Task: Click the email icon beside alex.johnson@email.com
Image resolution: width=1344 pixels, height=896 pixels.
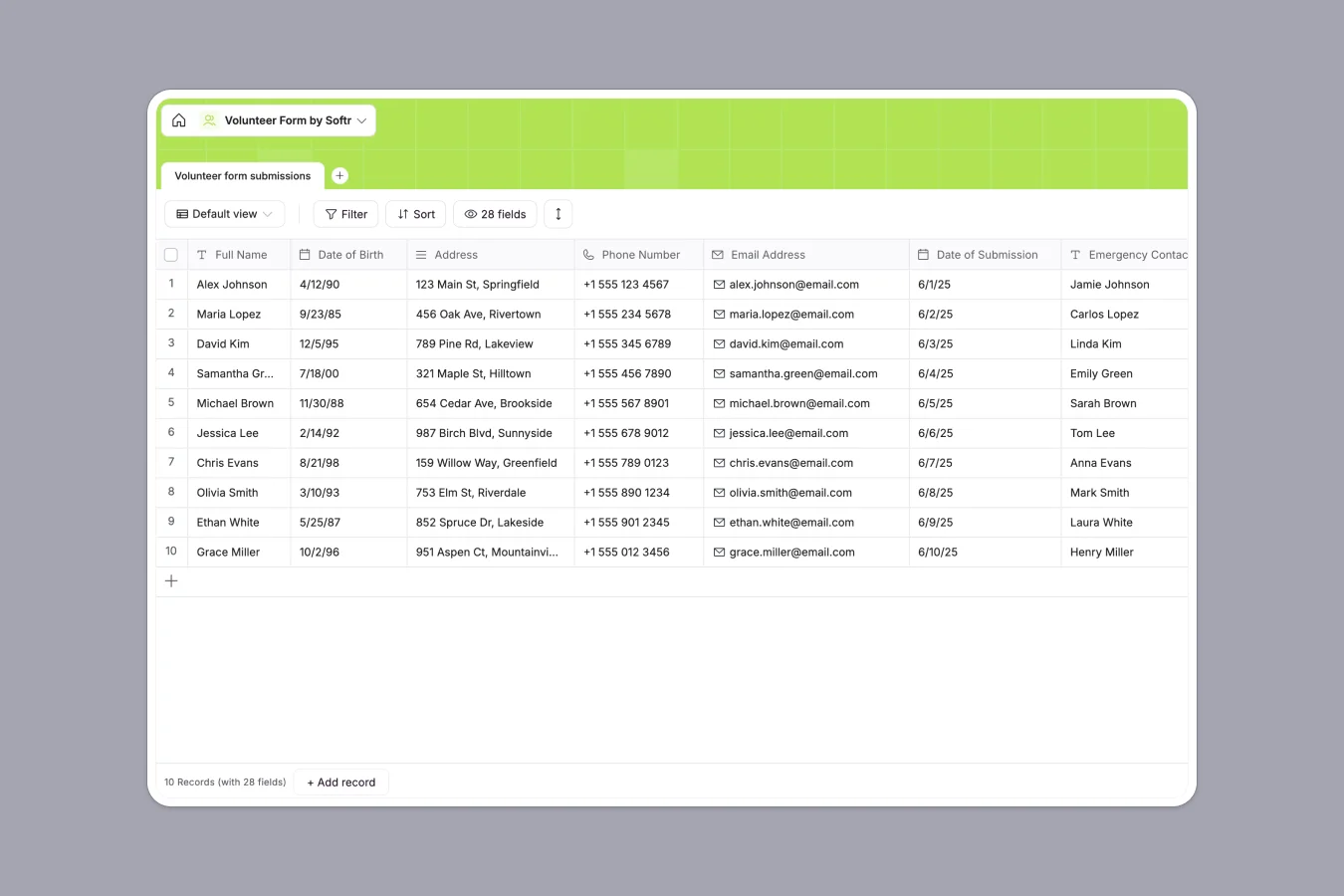Action: 718,284
